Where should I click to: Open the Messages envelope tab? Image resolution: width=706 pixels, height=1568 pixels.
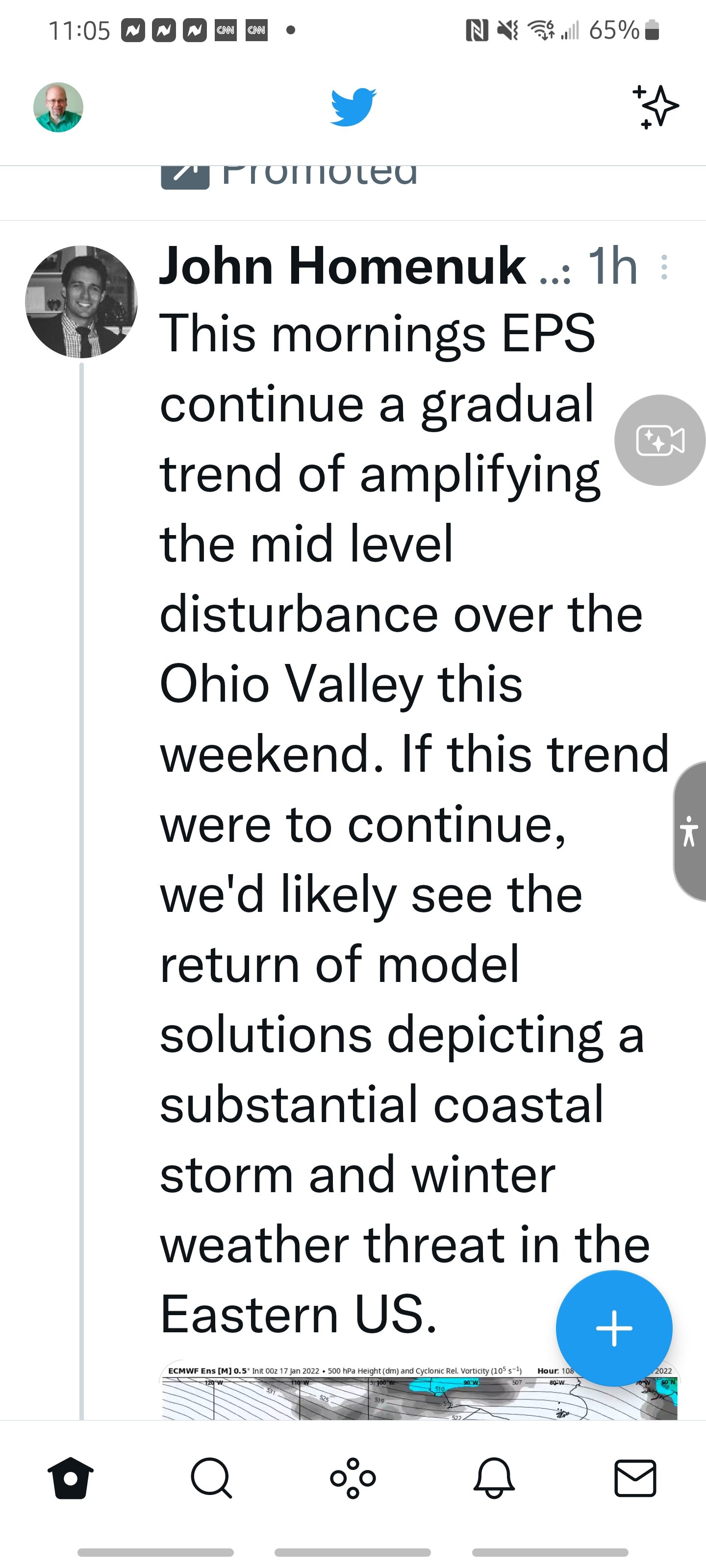[635, 1478]
